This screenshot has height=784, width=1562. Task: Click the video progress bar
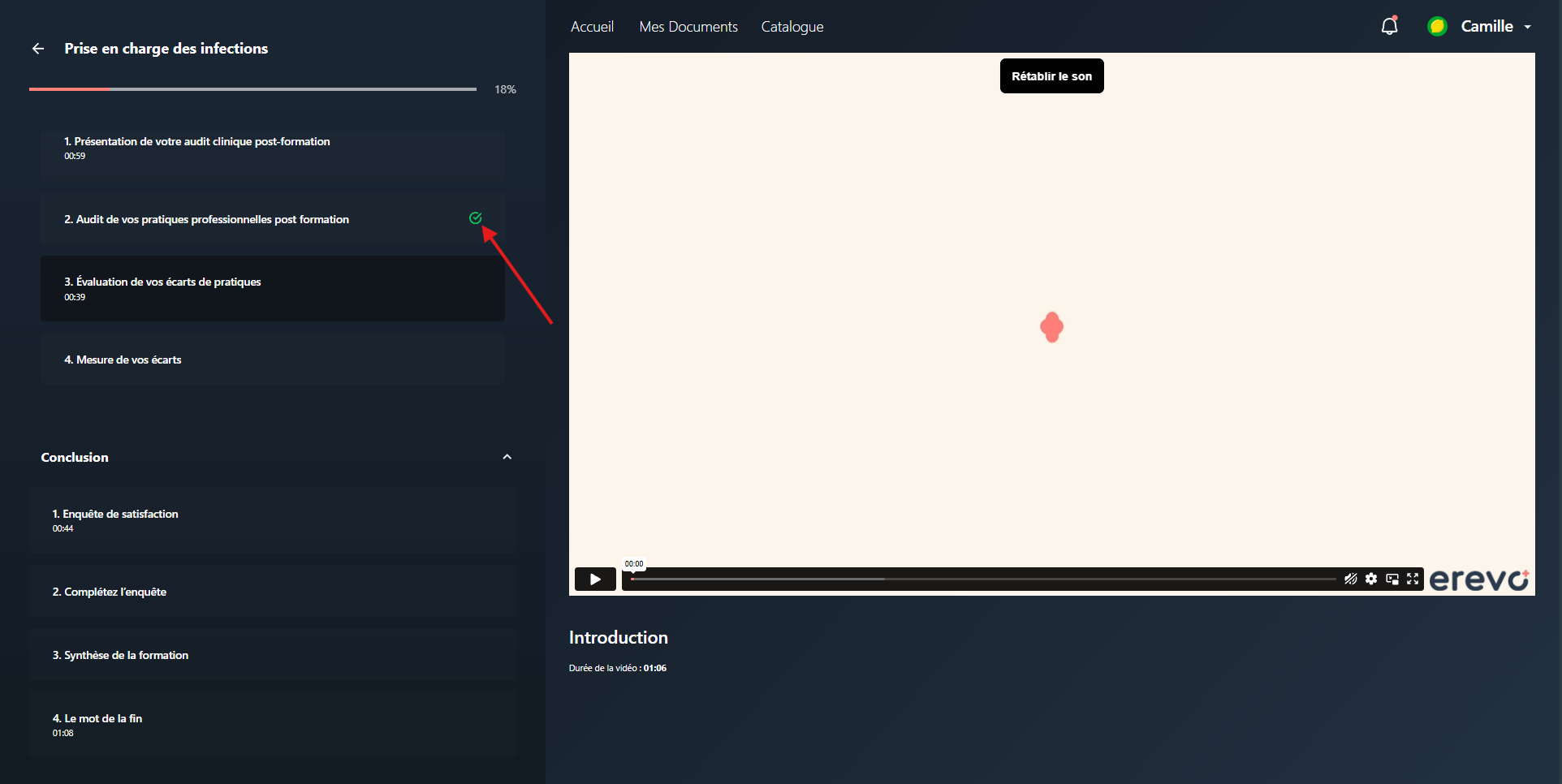click(x=982, y=579)
